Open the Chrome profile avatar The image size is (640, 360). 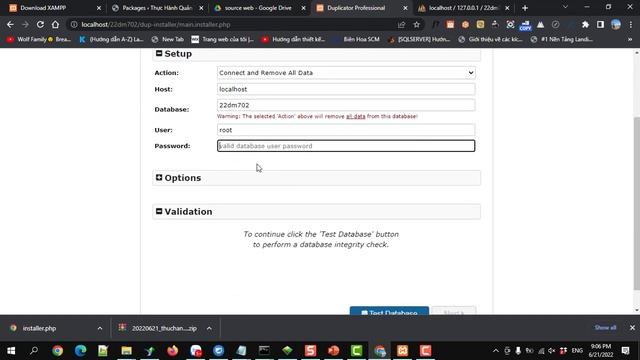616,24
